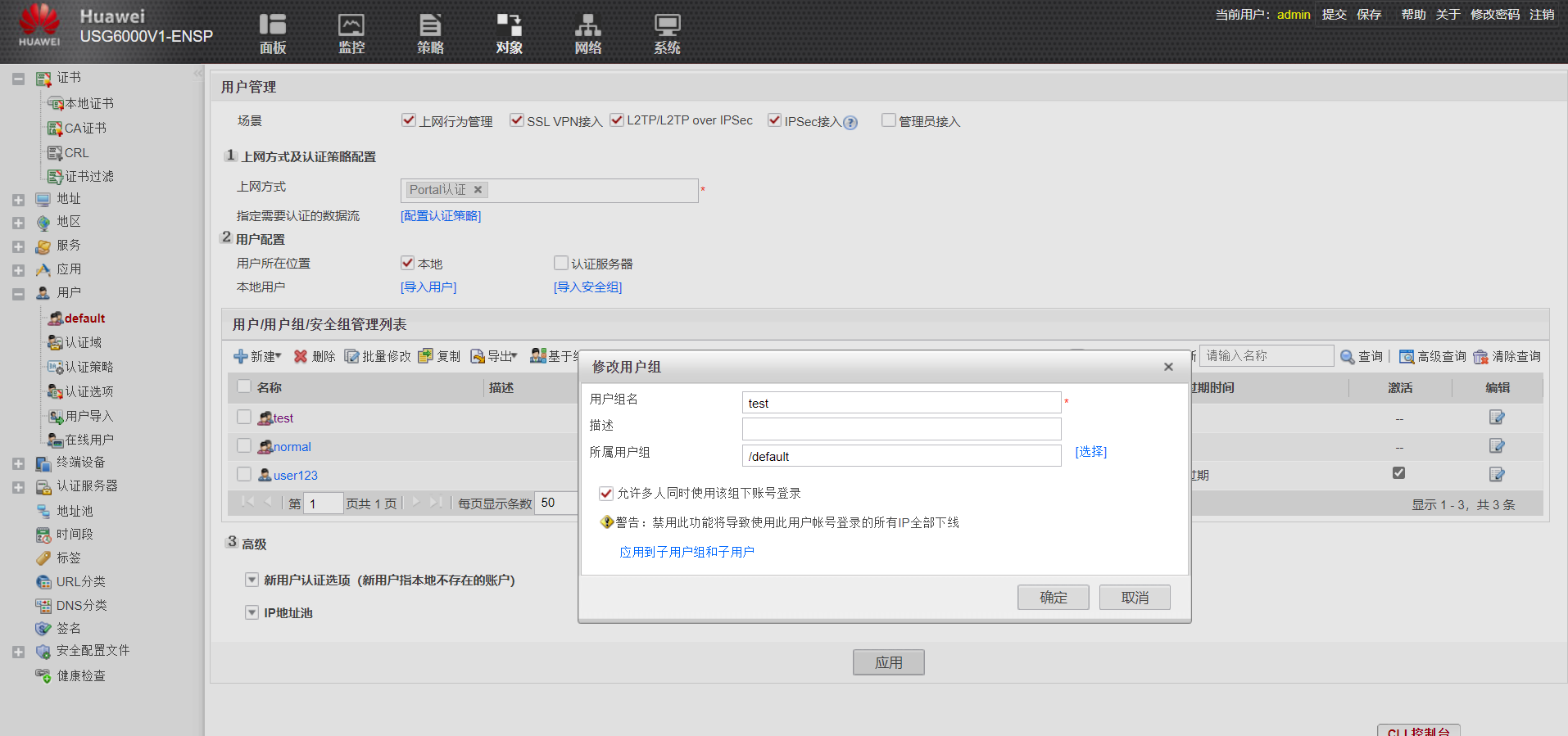Open DNS分类 icon in sidebar
This screenshot has height=736, width=1568.
(x=43, y=606)
